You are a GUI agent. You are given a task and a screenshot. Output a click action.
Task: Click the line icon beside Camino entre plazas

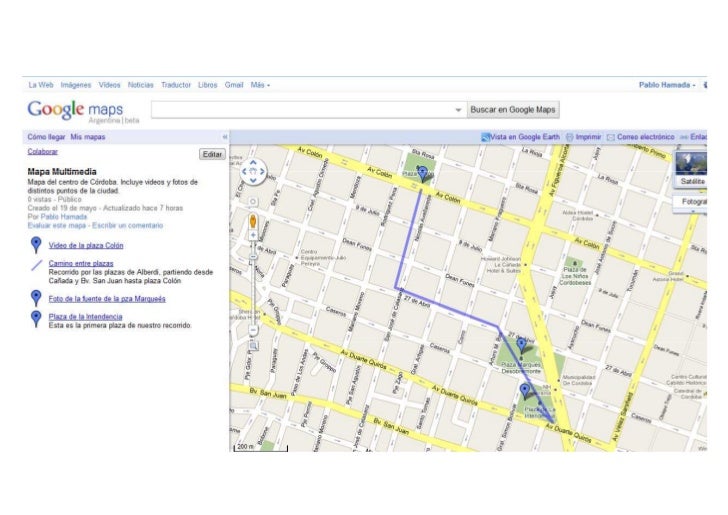tap(36, 265)
